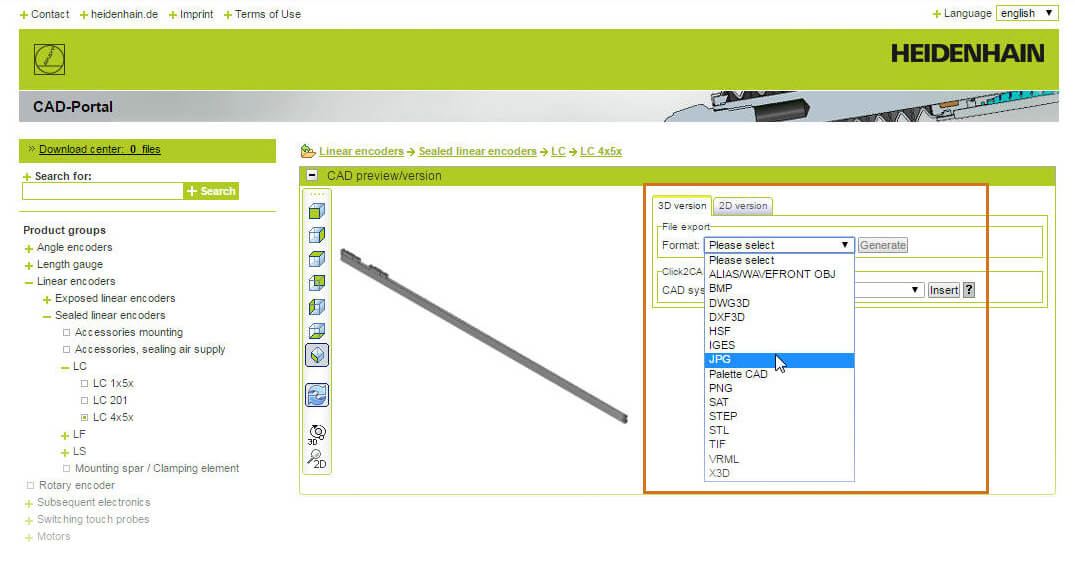
Task: Click the Heidenhain round logo icon
Action: 49,60
